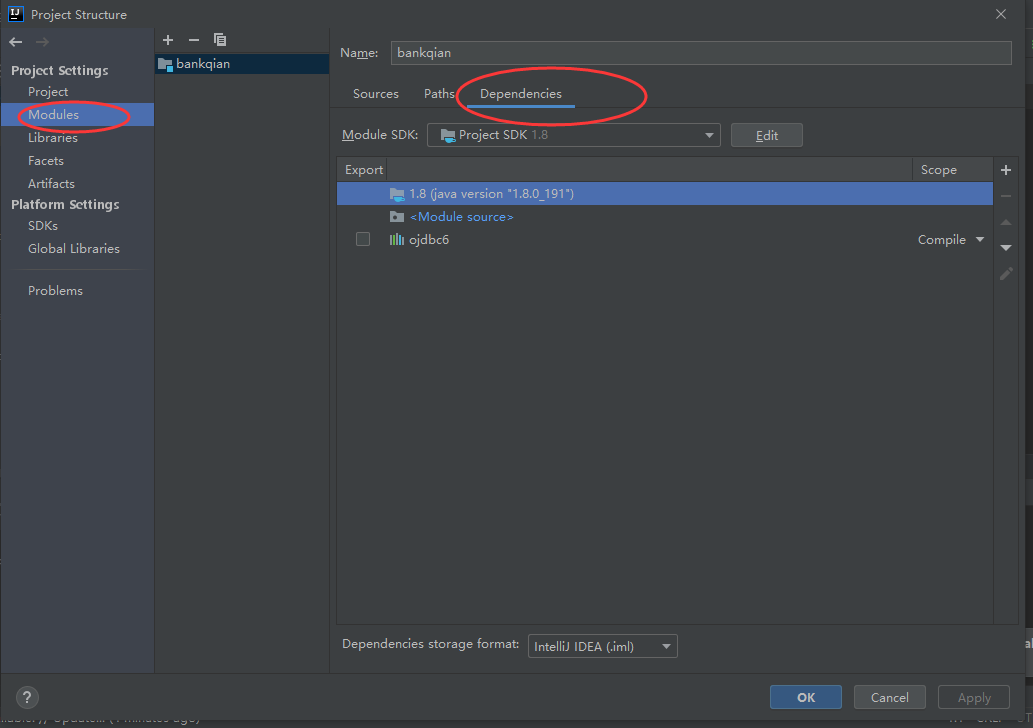Click the bankqian module folder icon
Screen dimensions: 1033x728
(x=165, y=65)
